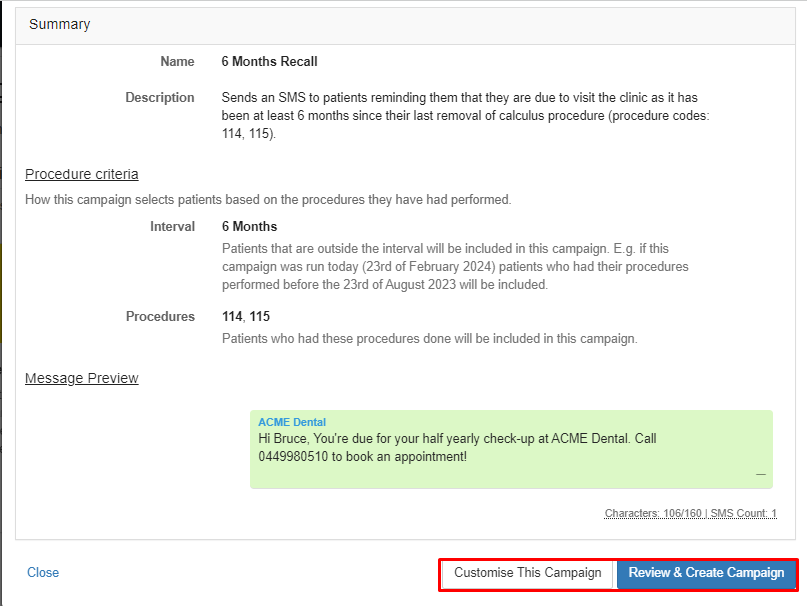
Task: Click the Customise This Campaign button
Action: (527, 574)
